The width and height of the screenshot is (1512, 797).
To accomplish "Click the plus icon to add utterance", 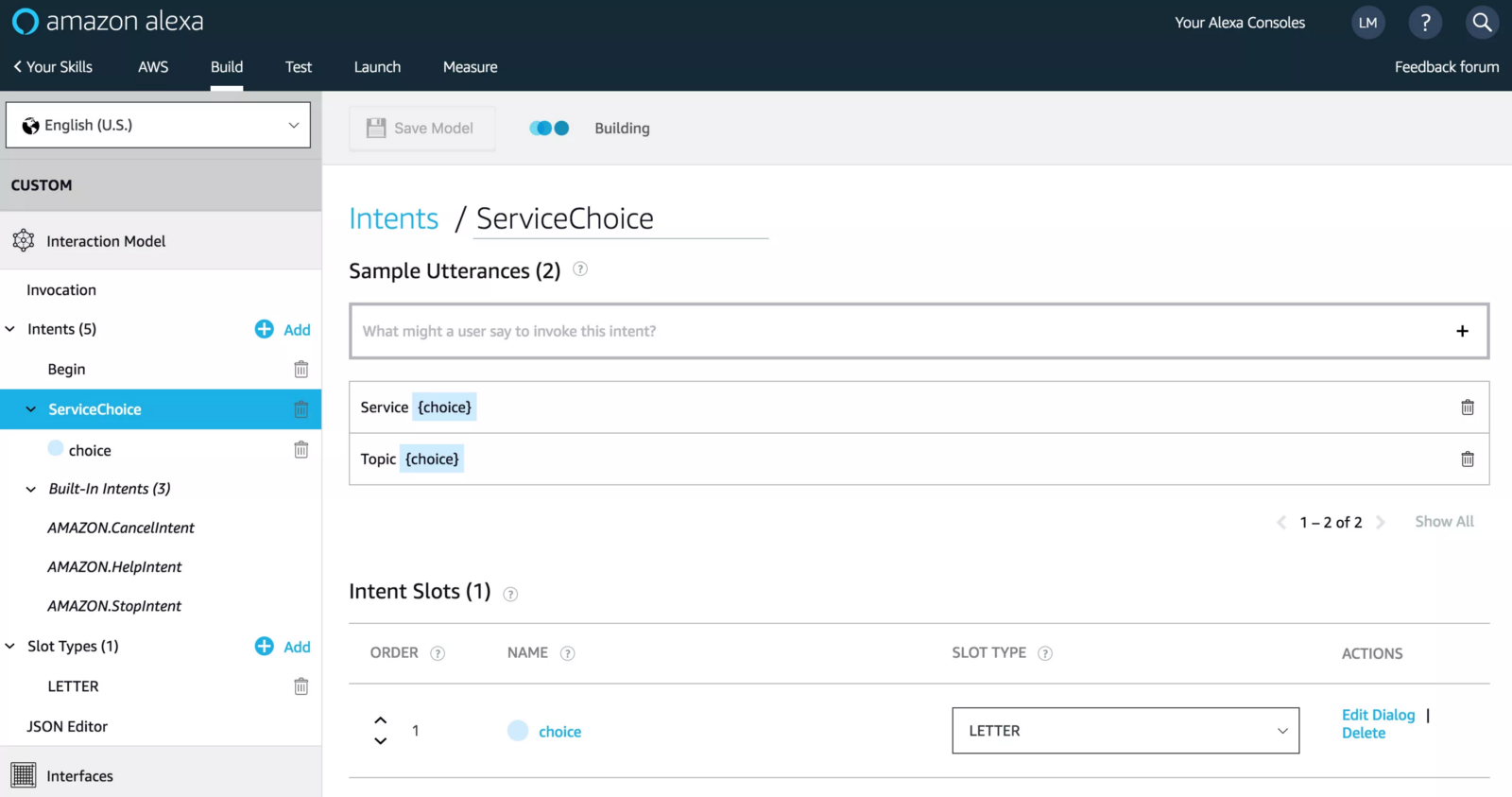I will tap(1462, 331).
